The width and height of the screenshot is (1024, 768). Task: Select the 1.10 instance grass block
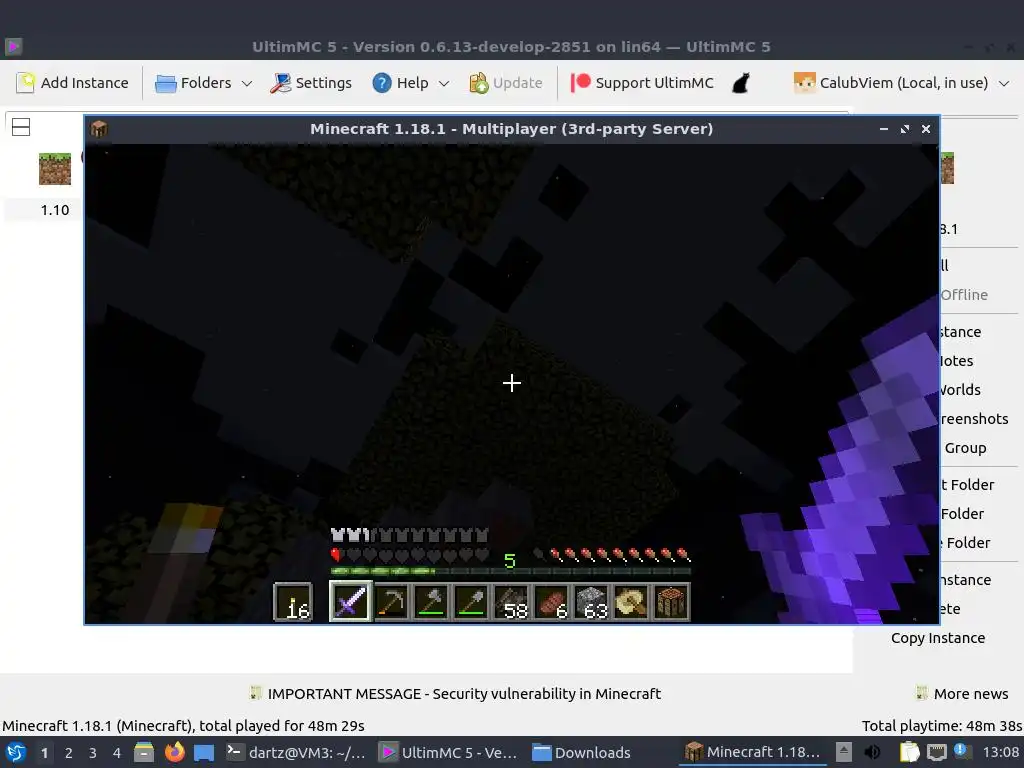click(55, 169)
